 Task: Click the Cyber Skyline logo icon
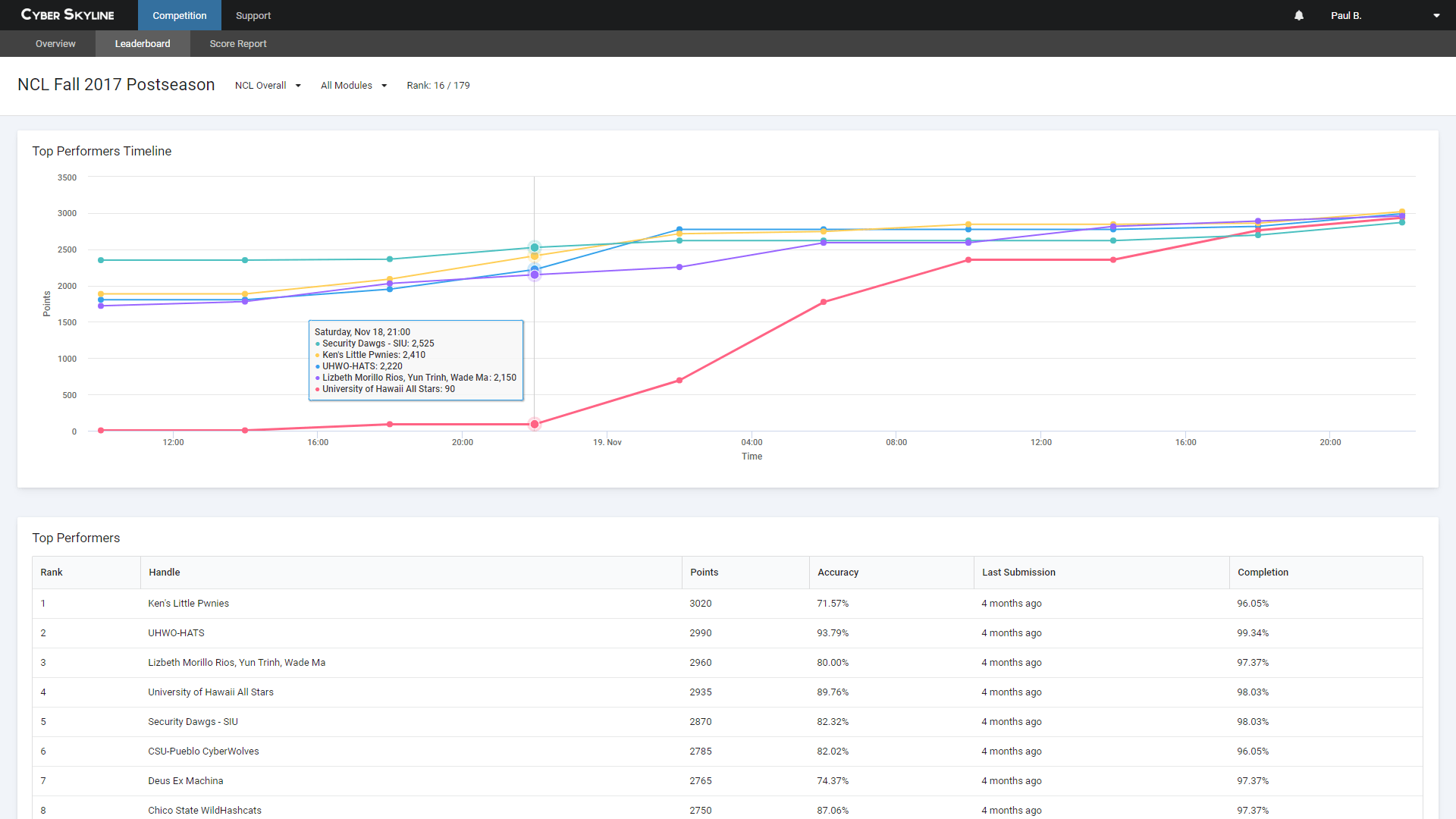[69, 14]
